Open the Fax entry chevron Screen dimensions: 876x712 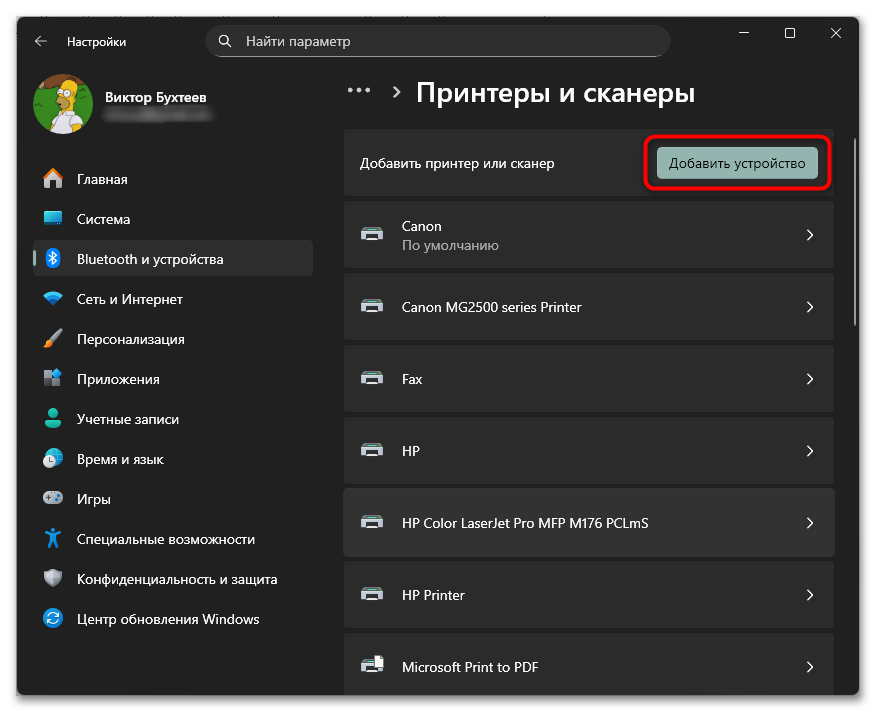click(x=810, y=378)
